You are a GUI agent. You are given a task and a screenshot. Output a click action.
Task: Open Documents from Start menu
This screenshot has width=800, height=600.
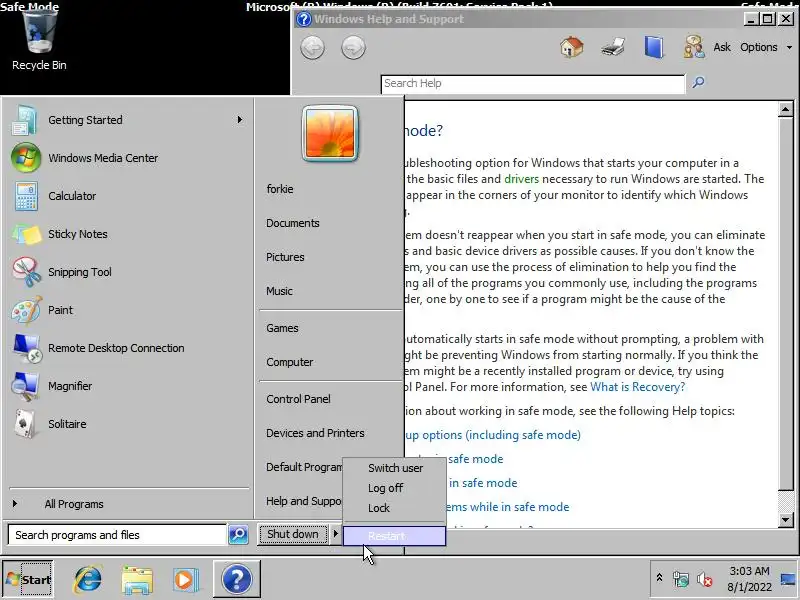[x=293, y=223]
